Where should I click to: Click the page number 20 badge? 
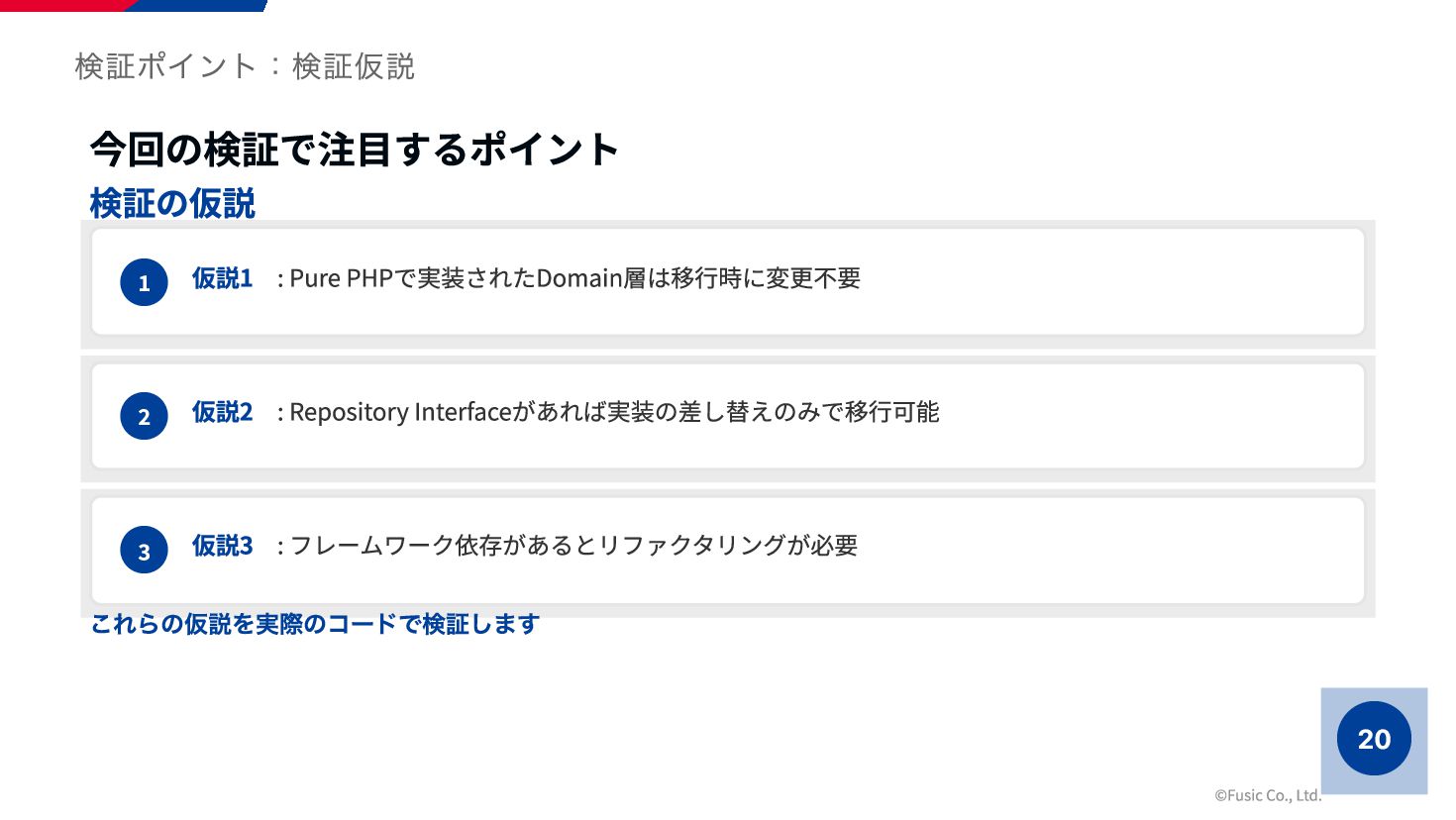[1374, 739]
